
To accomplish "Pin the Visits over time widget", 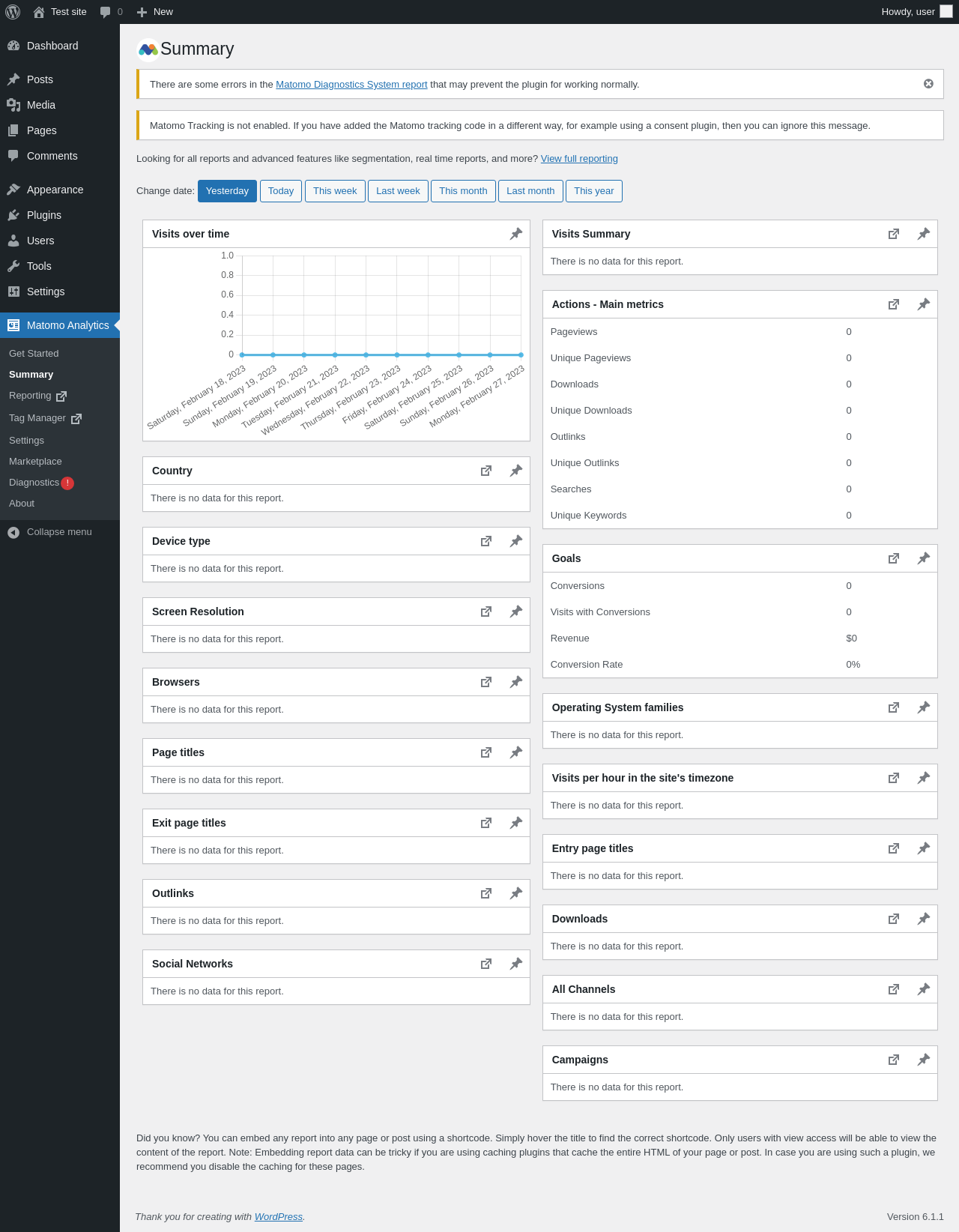I will pos(516,234).
